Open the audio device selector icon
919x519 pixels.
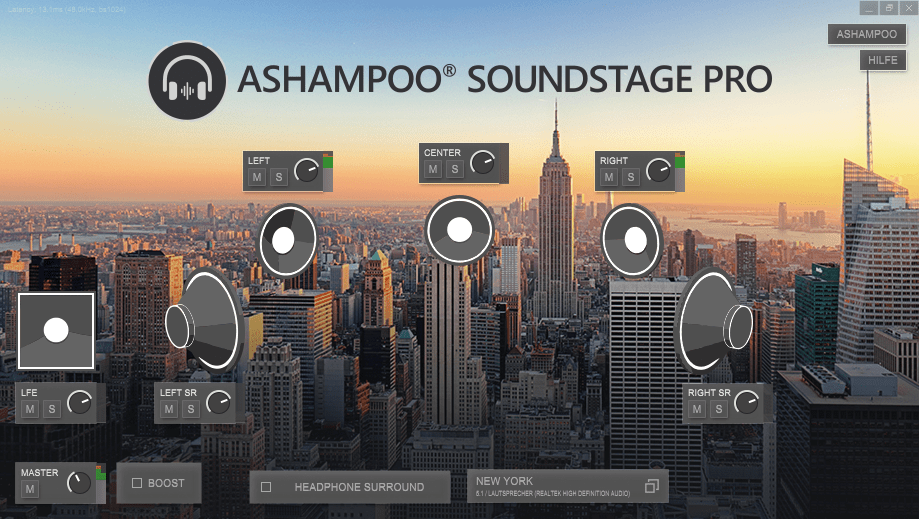tap(652, 486)
